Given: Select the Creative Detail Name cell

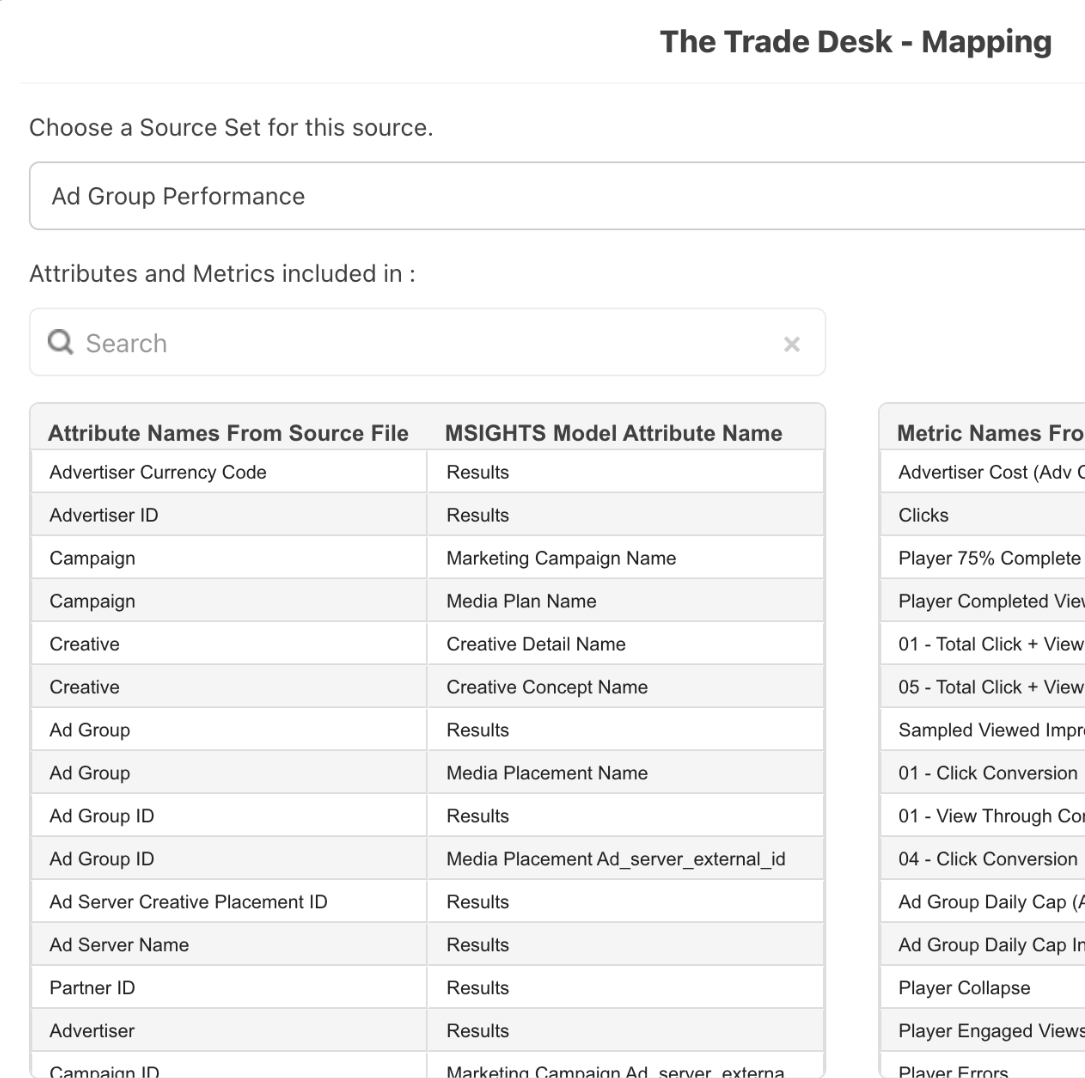Looking at the screenshot, I should [x=536, y=644].
